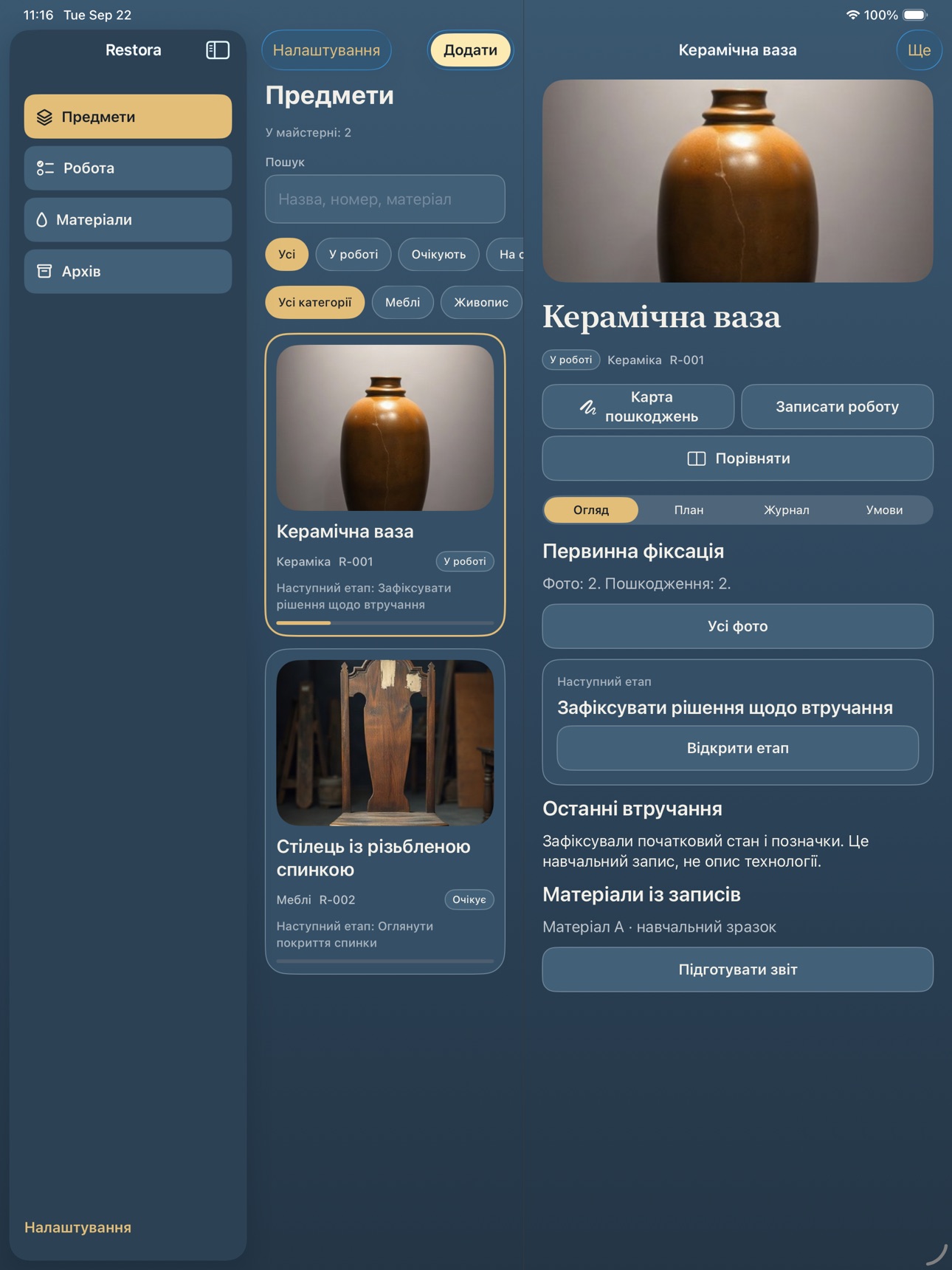Filter by Живопис category
Image resolution: width=952 pixels, height=1270 pixels.
481,302
